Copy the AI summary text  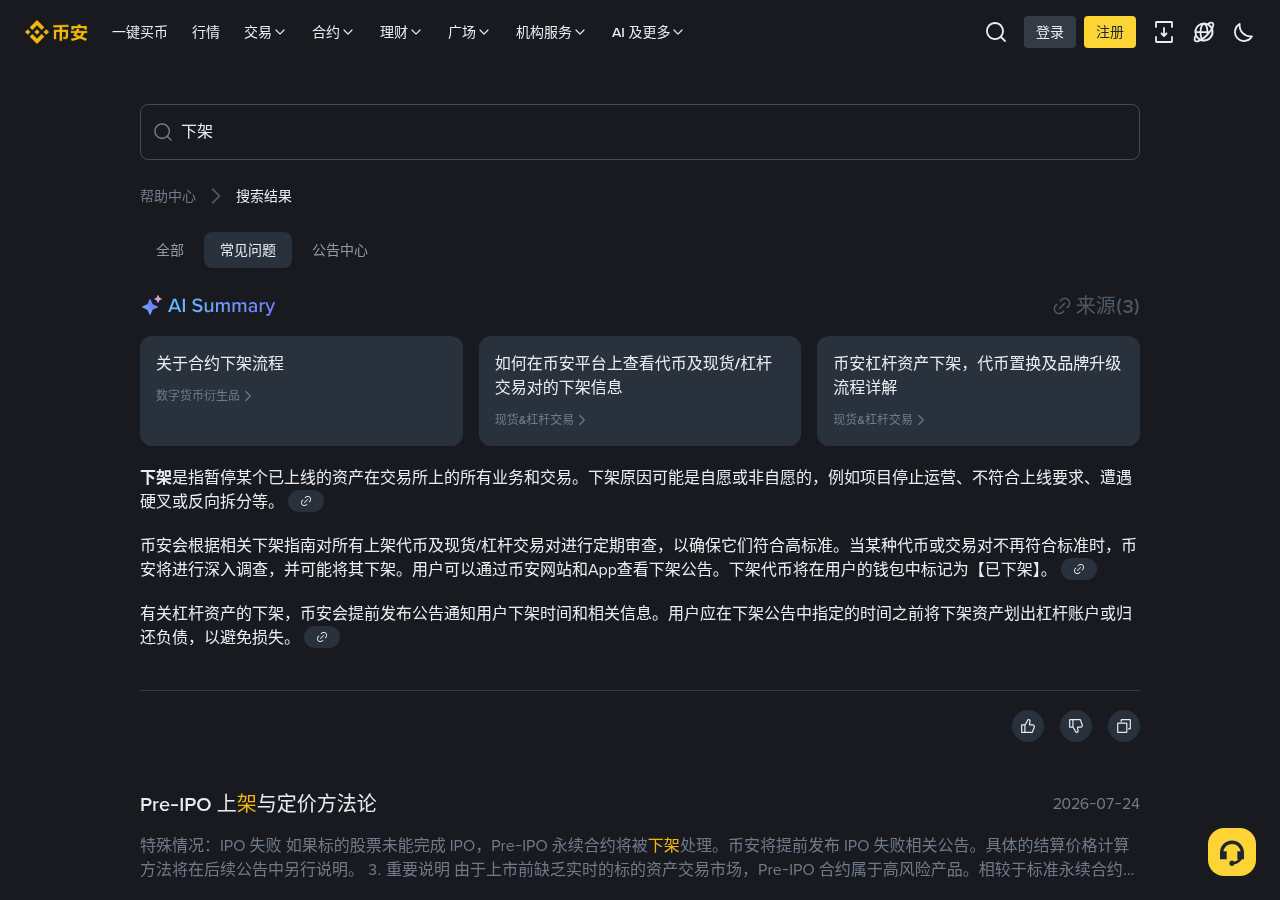pyautogui.click(x=1124, y=726)
